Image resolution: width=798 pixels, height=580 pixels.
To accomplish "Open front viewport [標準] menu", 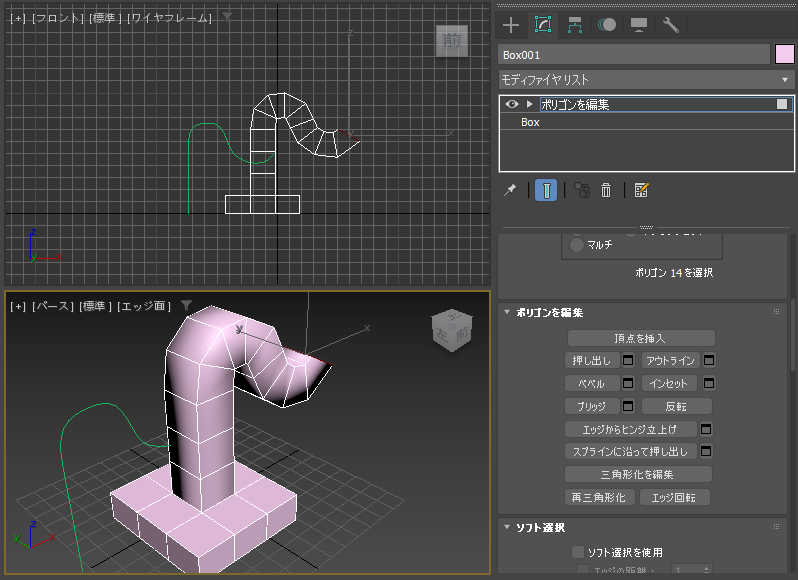I will (x=105, y=18).
